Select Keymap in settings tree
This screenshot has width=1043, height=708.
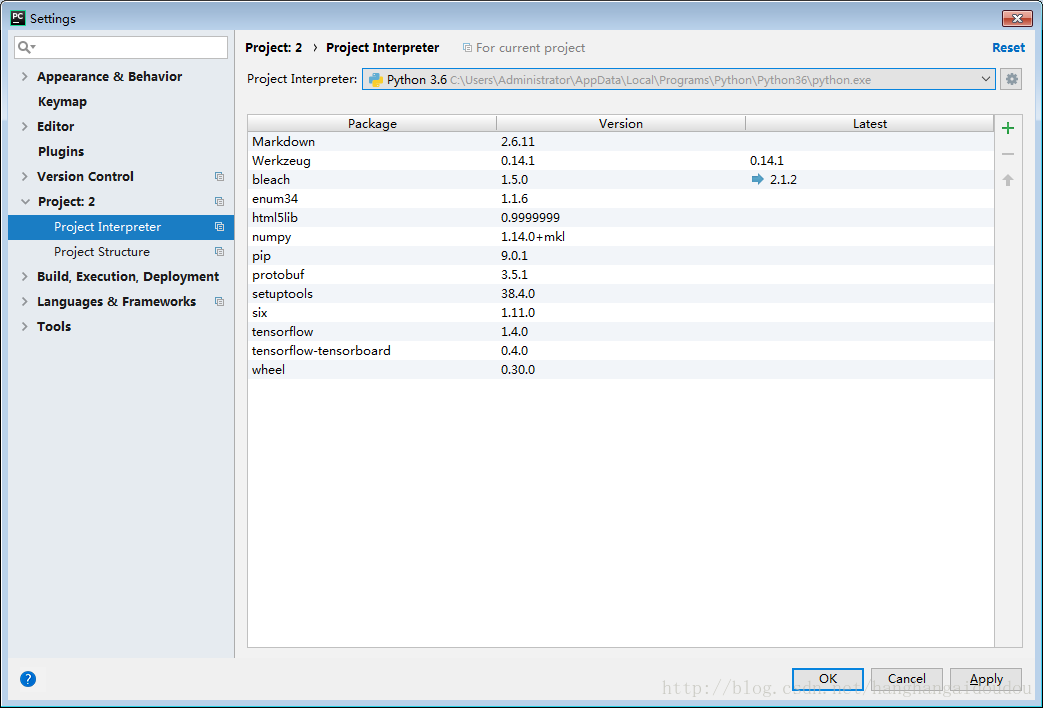[x=62, y=102]
